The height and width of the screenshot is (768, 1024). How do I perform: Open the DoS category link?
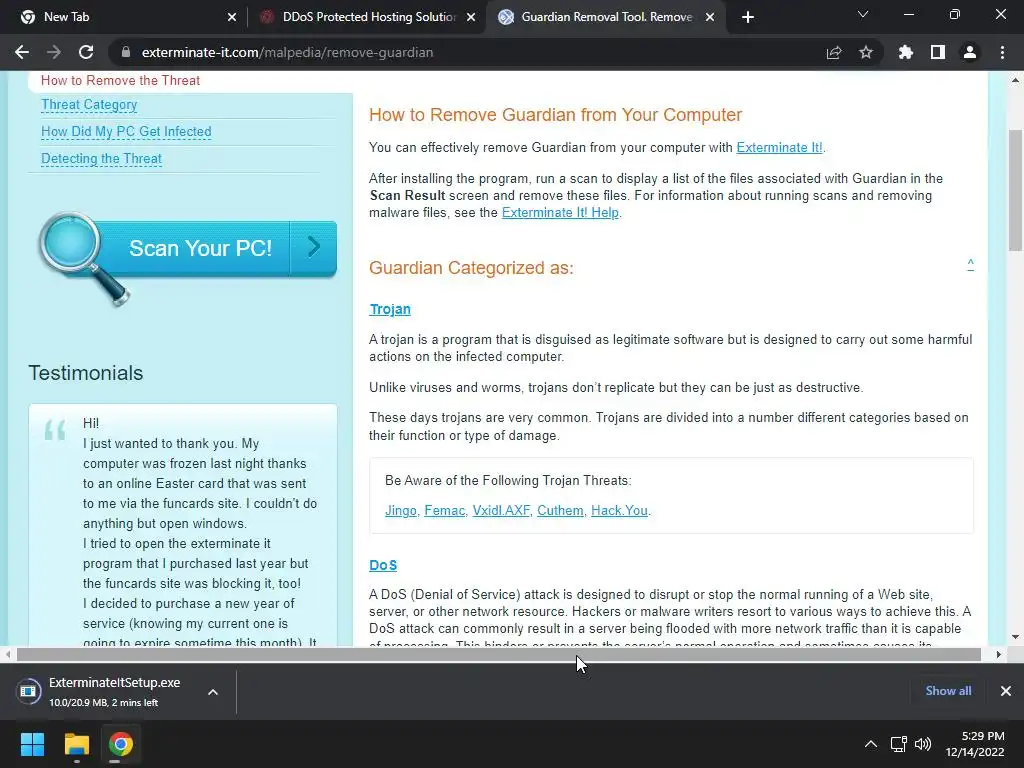383,566
